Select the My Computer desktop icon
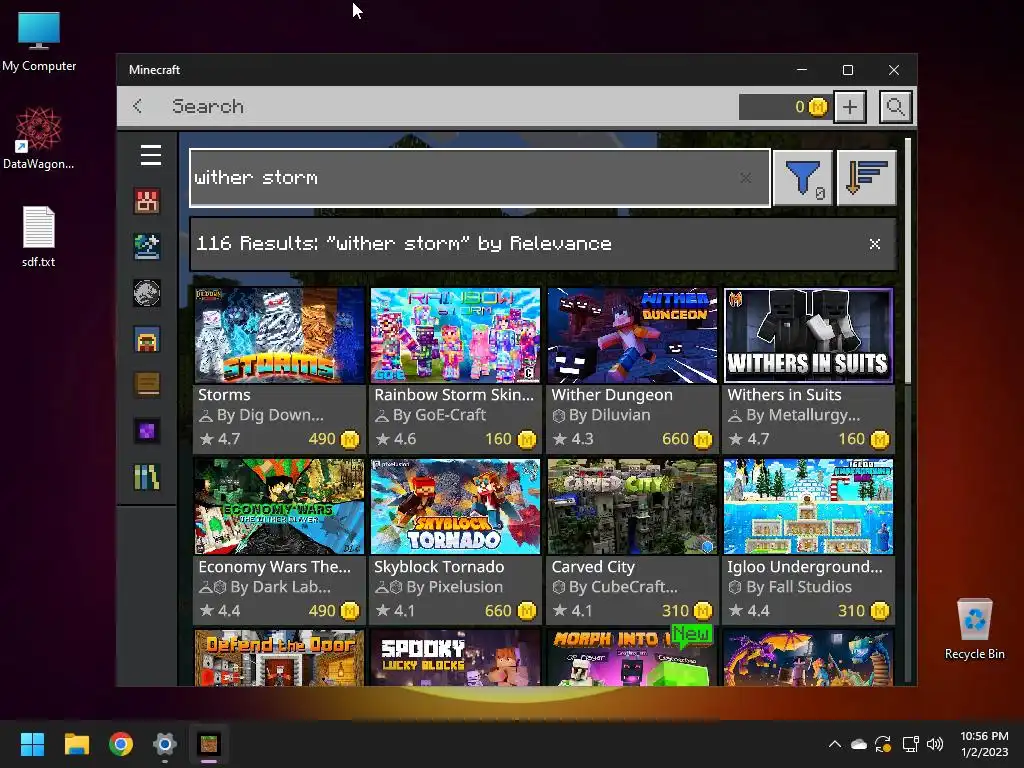The height and width of the screenshot is (768, 1024). coord(39,41)
